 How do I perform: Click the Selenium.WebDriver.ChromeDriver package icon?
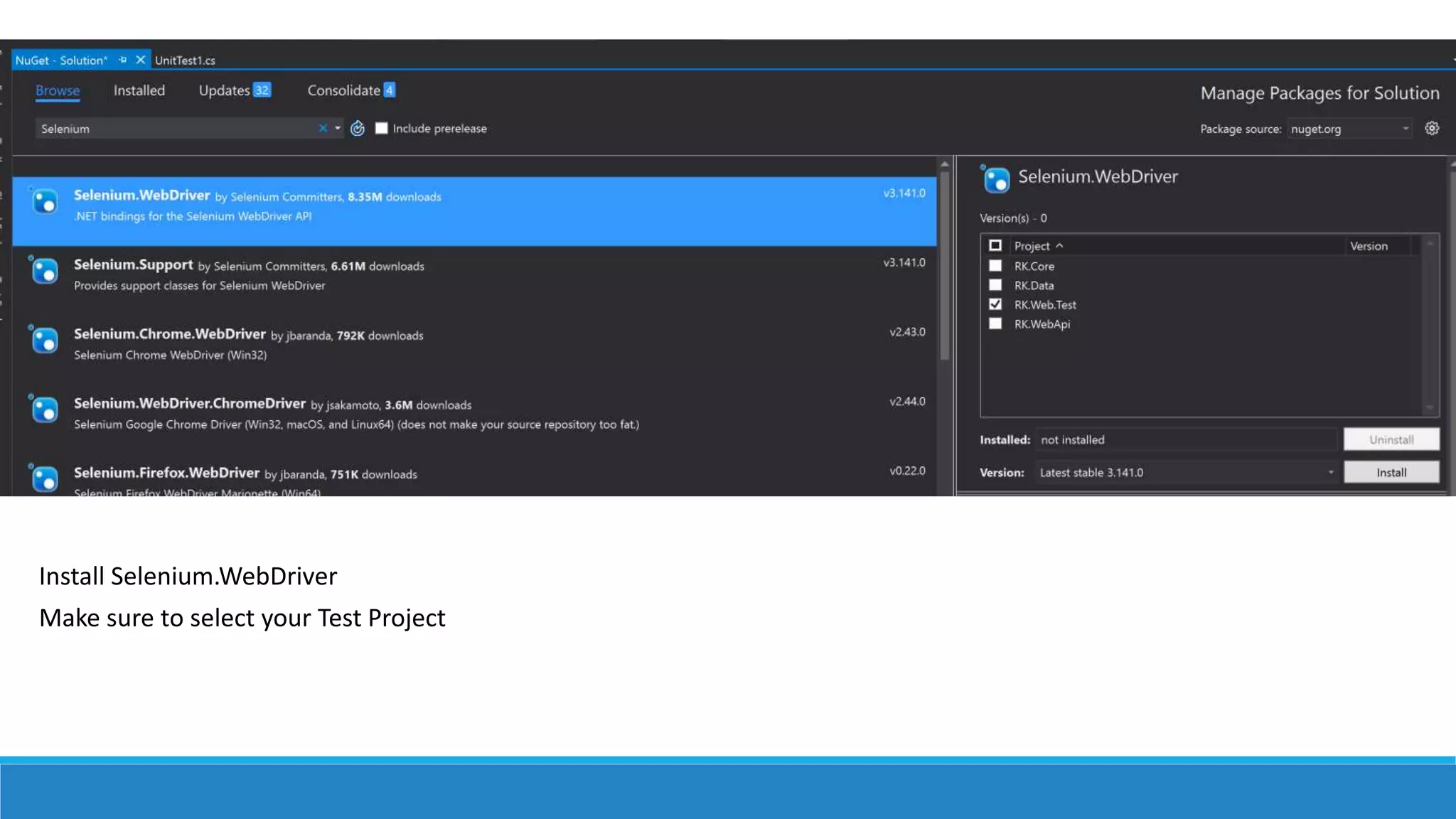click(x=44, y=409)
